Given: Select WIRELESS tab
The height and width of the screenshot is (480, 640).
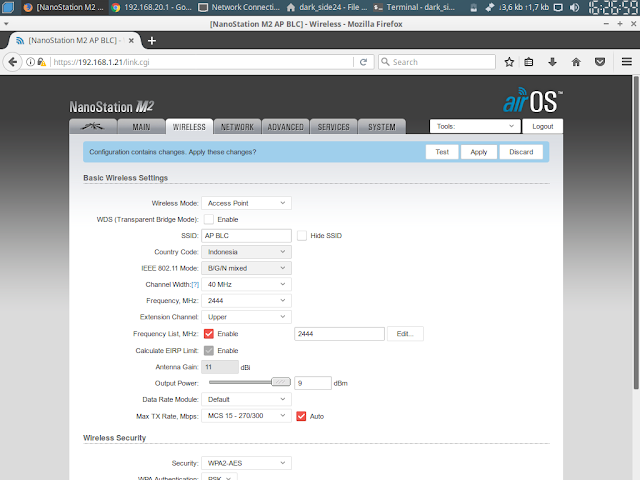Looking at the screenshot, I should [189, 127].
